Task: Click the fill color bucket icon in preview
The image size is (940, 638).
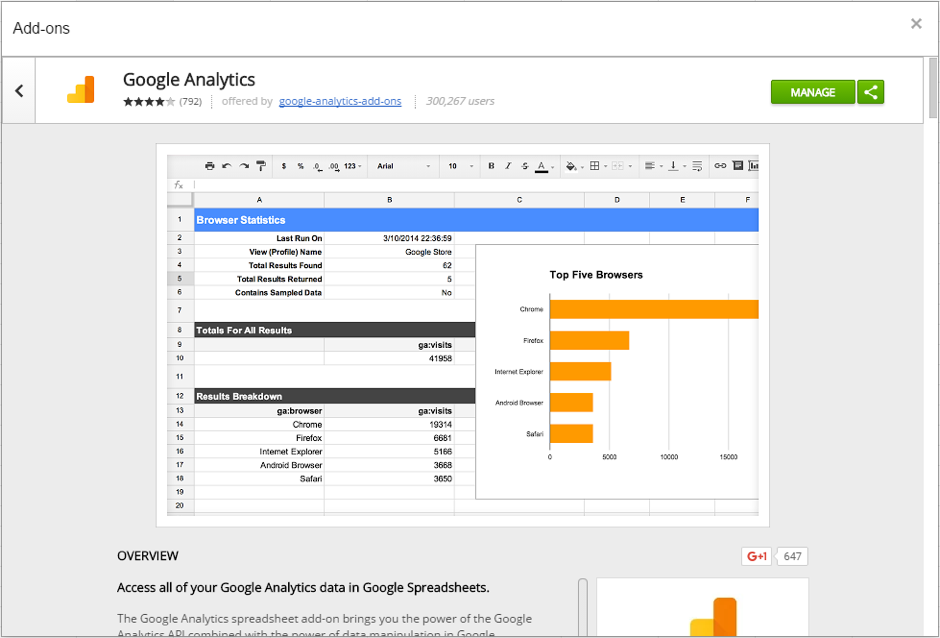Action: click(571, 166)
